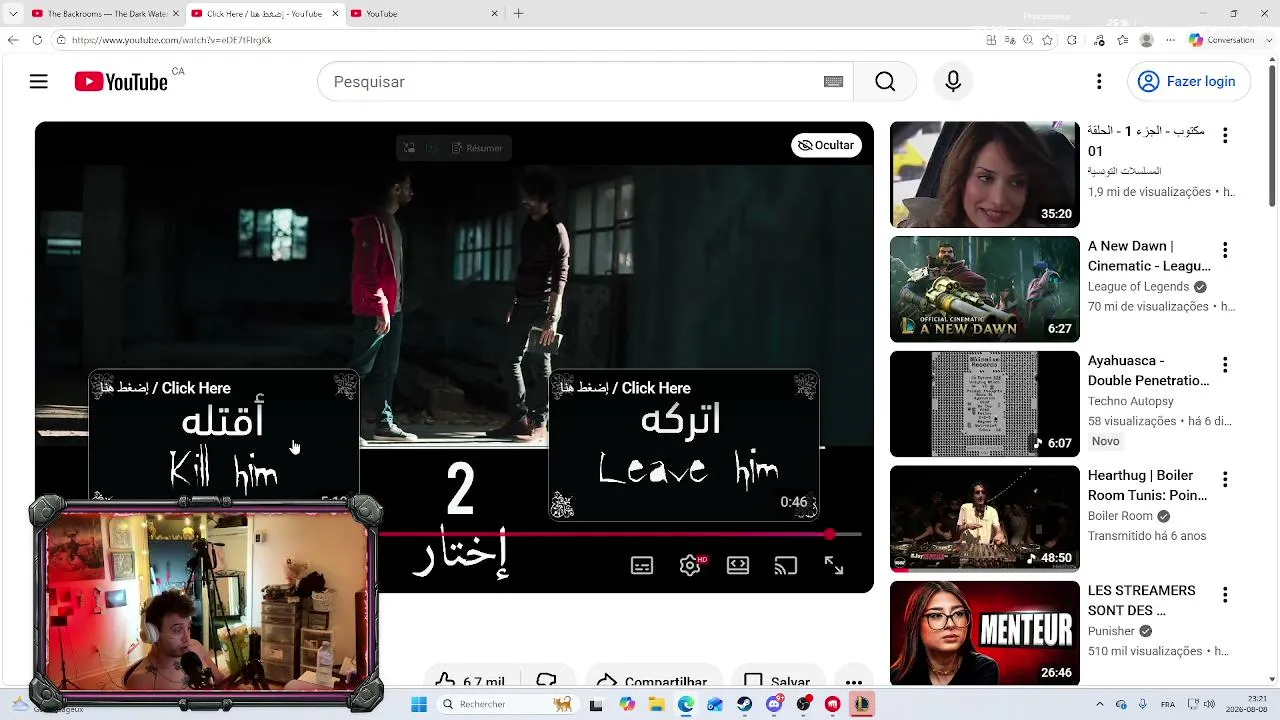The height and width of the screenshot is (720, 1280).
Task: Toggle theater mode in player
Action: tap(738, 565)
